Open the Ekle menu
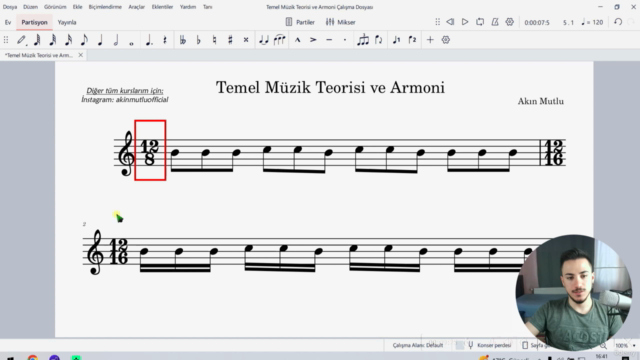 78,7
